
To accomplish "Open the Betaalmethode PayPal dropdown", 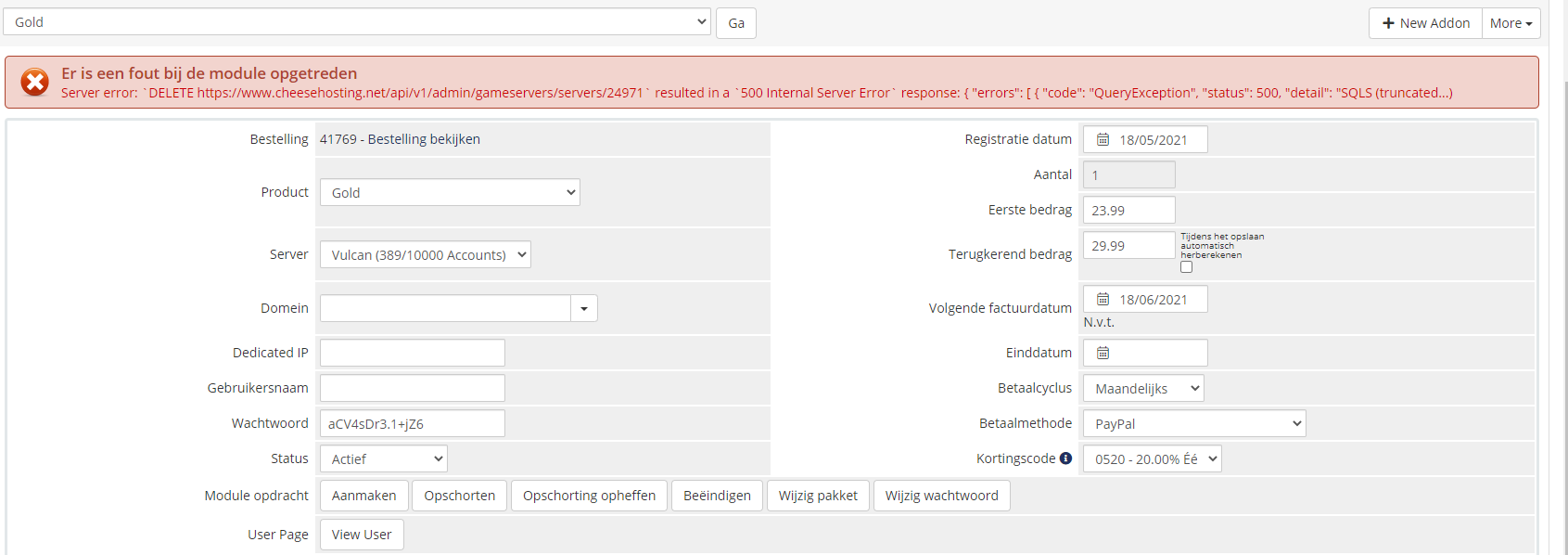I will point(1194,423).
